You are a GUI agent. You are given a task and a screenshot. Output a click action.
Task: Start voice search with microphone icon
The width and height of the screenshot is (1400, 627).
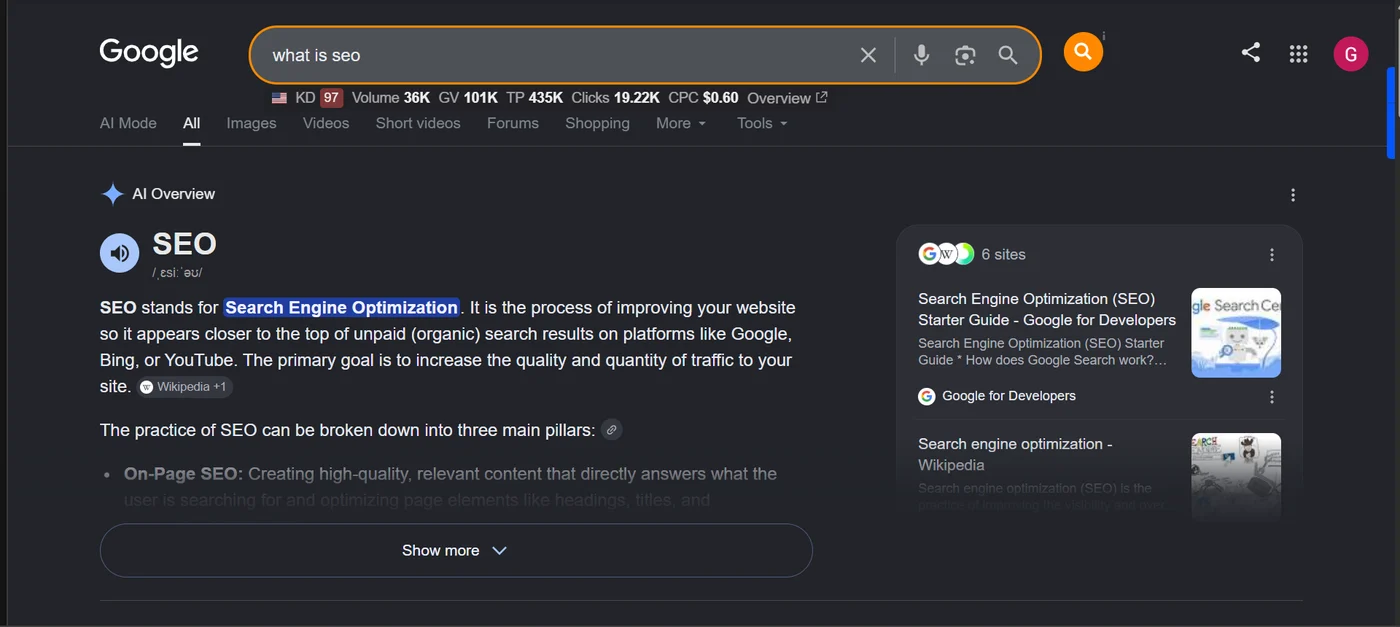[922, 55]
